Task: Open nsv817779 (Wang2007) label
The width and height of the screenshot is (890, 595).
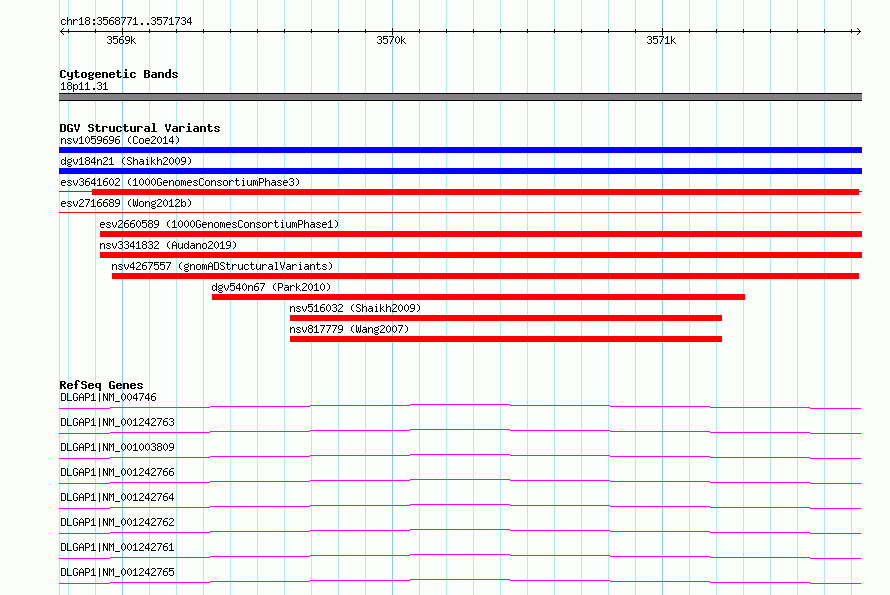Action: pos(349,329)
